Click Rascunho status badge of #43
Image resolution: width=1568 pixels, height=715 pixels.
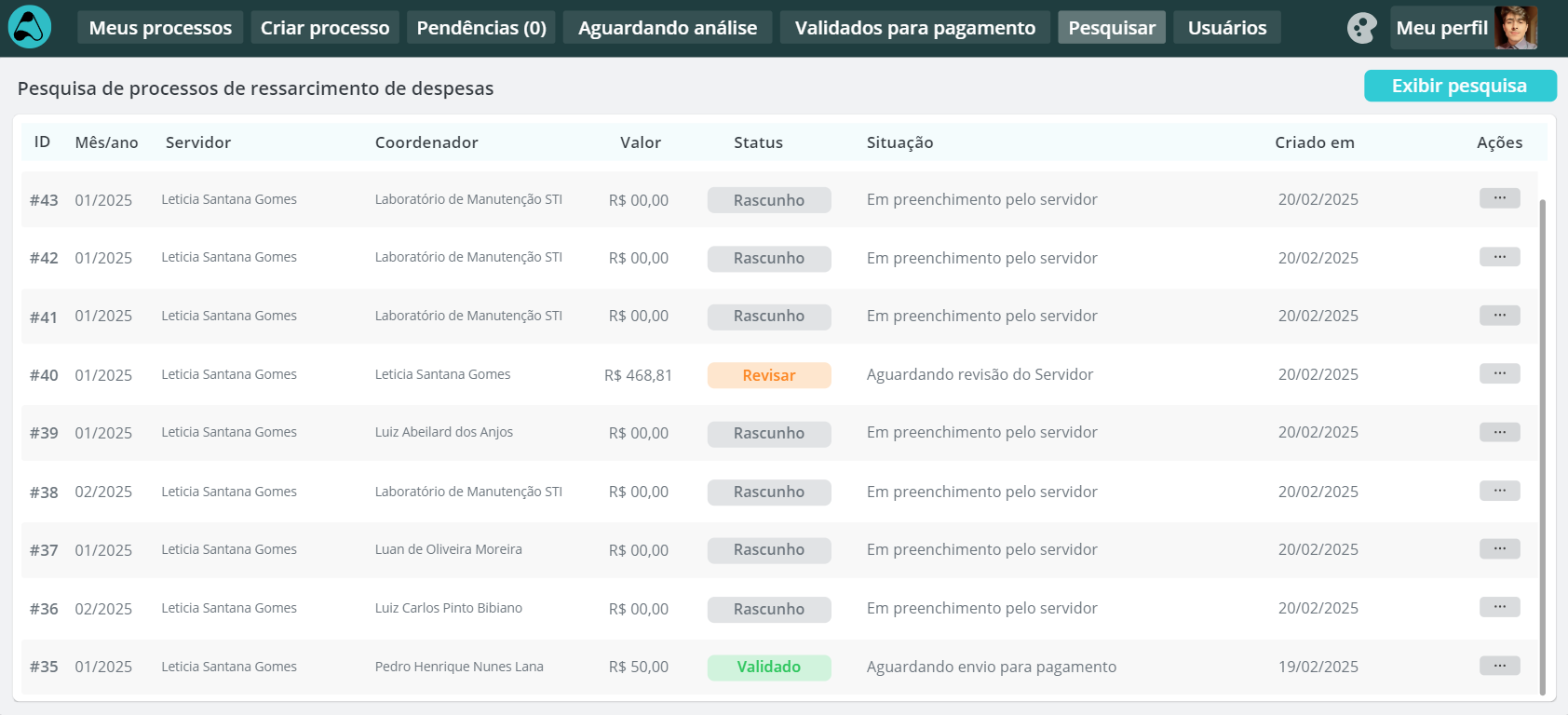tap(769, 200)
